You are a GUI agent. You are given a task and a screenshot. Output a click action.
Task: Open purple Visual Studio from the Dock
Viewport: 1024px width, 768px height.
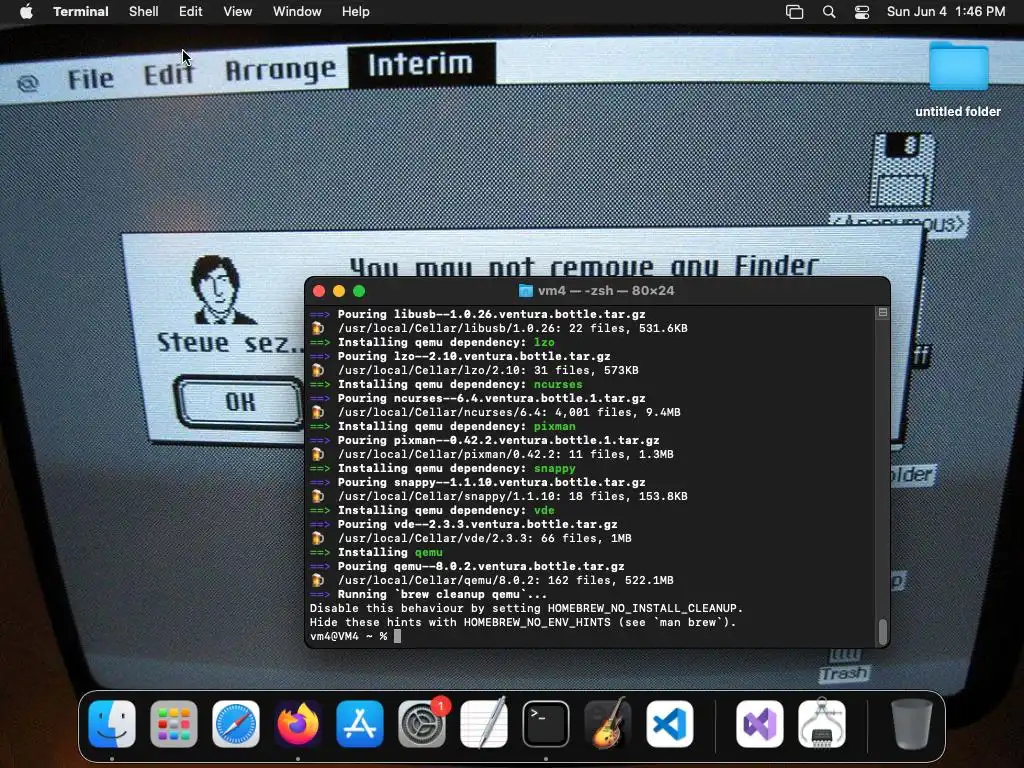pyautogui.click(x=760, y=724)
